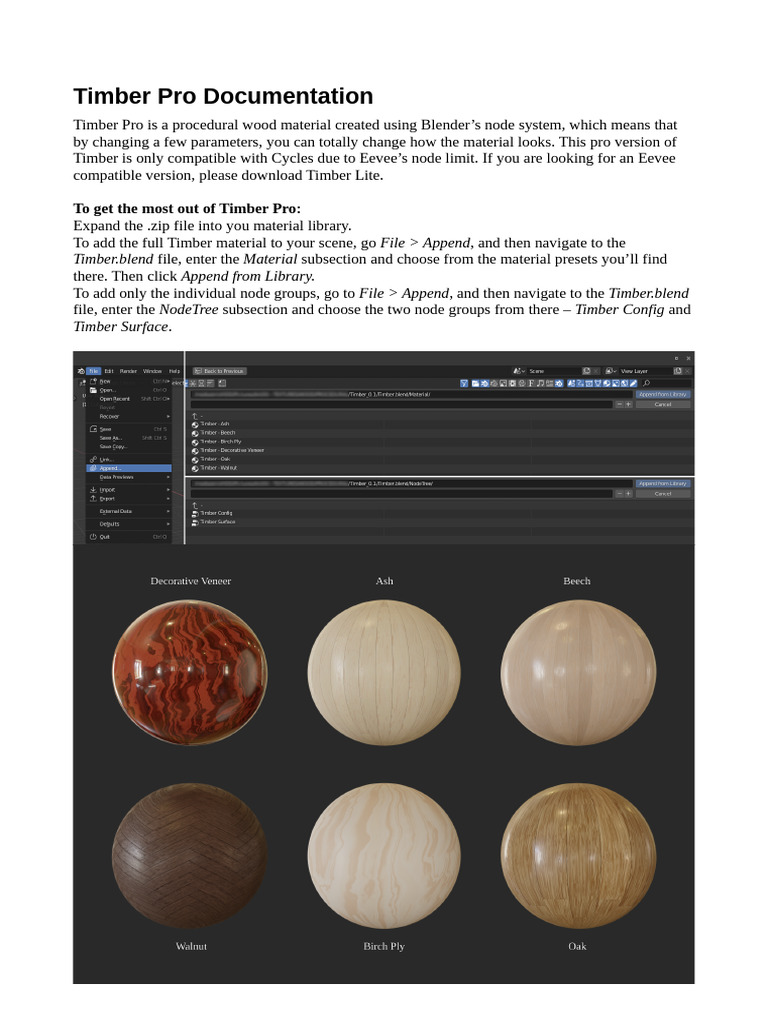The height and width of the screenshot is (1024, 768).
Task: Expand the Defaults submenu arrow
Action: click(168, 524)
